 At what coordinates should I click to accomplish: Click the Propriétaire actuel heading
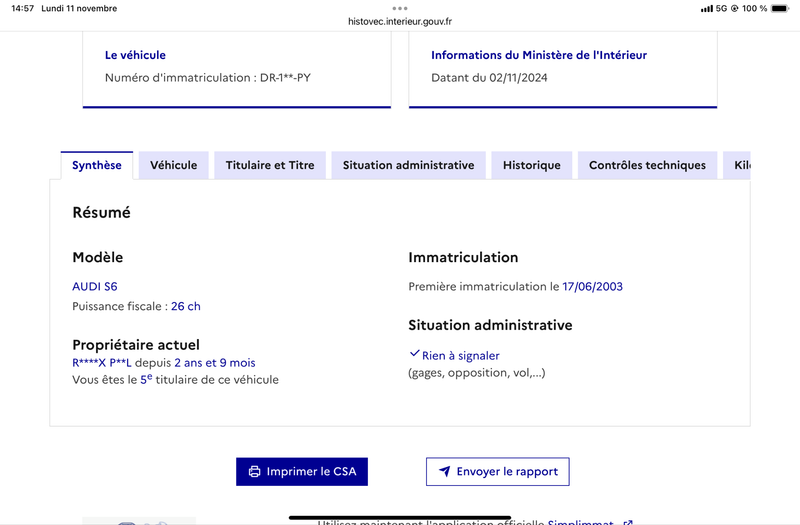[136, 345]
